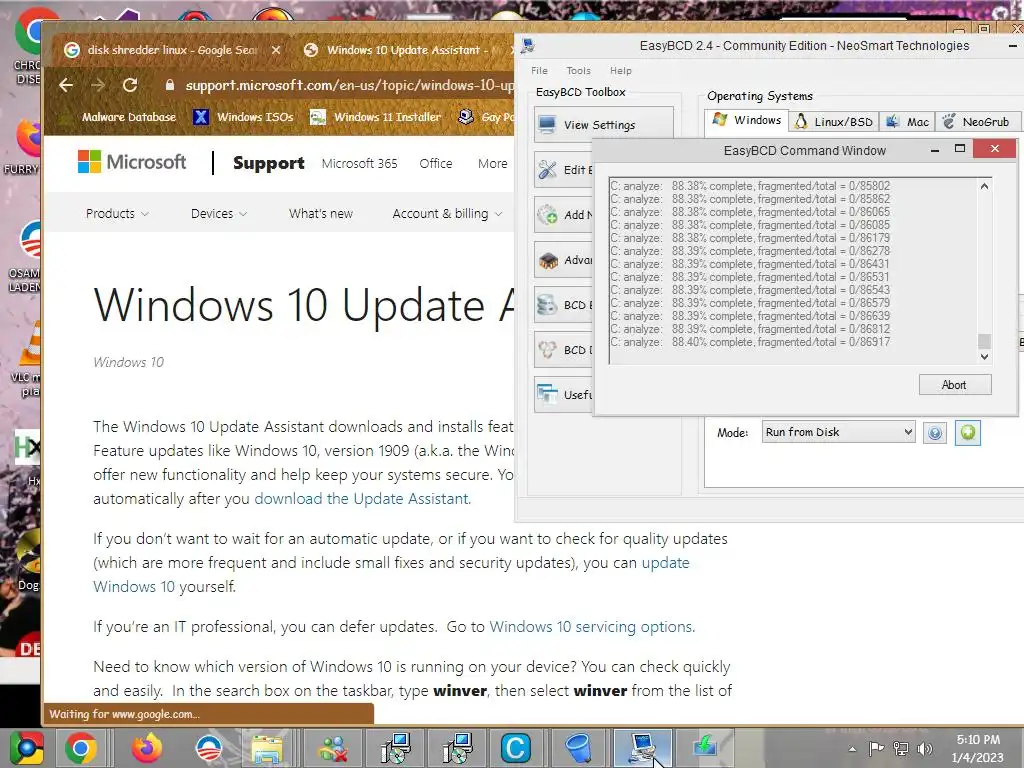Viewport: 1024px width, 768px height.
Task: Click the EasyBCD taskbar icon
Action: pyautogui.click(x=643, y=748)
